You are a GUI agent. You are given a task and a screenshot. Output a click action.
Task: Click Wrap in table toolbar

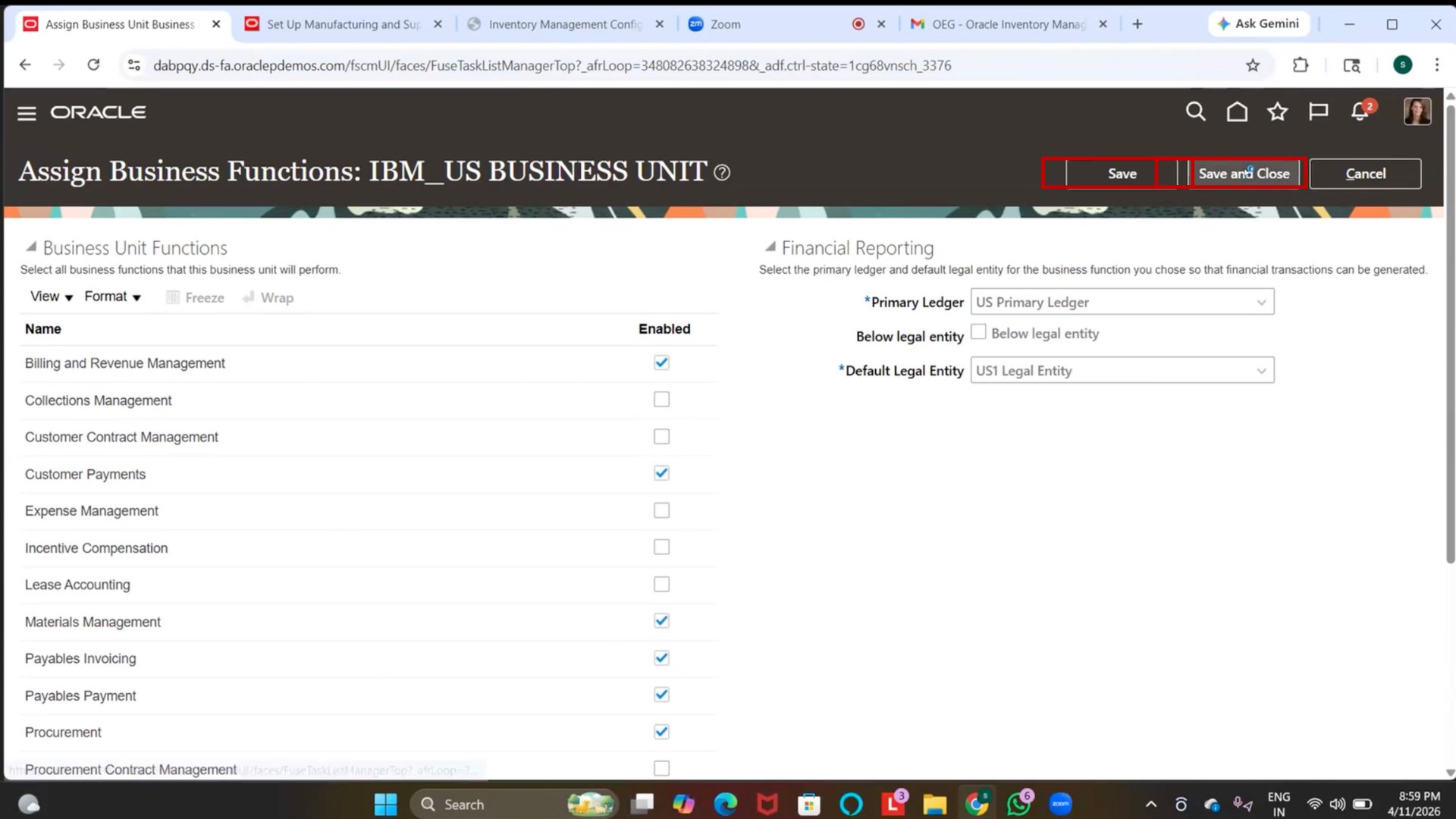click(268, 297)
